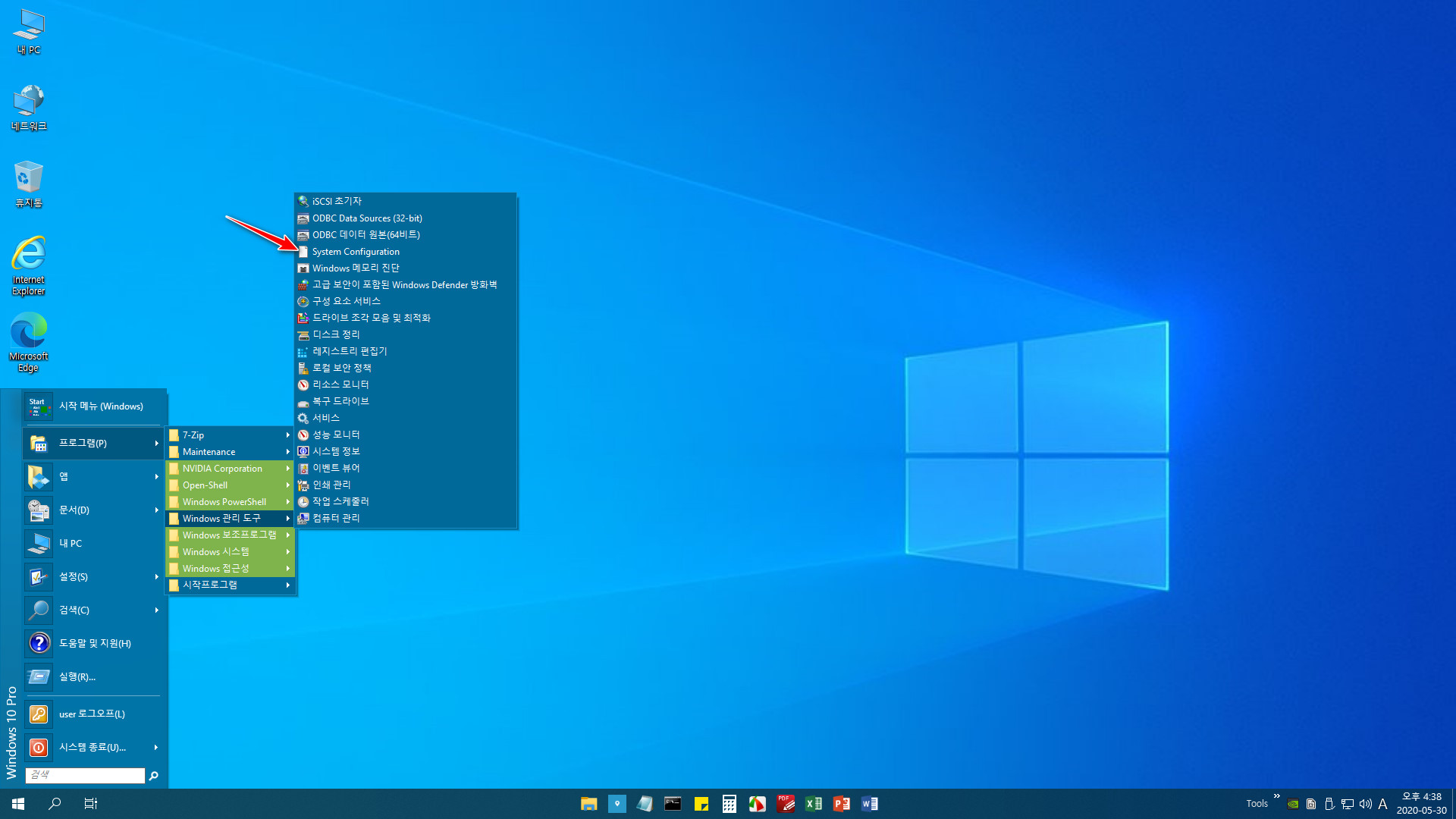This screenshot has height=819, width=1456.
Task: Open 컴퓨터 관리
Action: point(406,519)
